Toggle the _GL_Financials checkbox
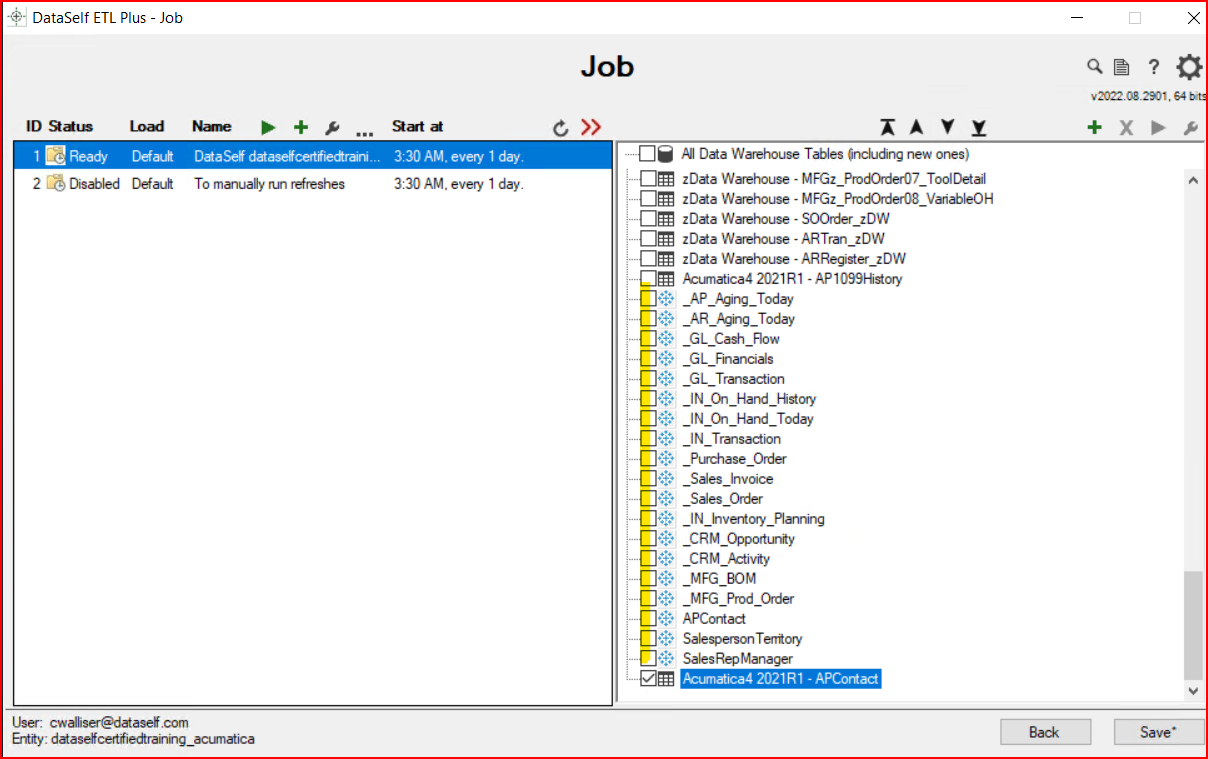Screen dimensions: 1208x759 tap(648, 359)
